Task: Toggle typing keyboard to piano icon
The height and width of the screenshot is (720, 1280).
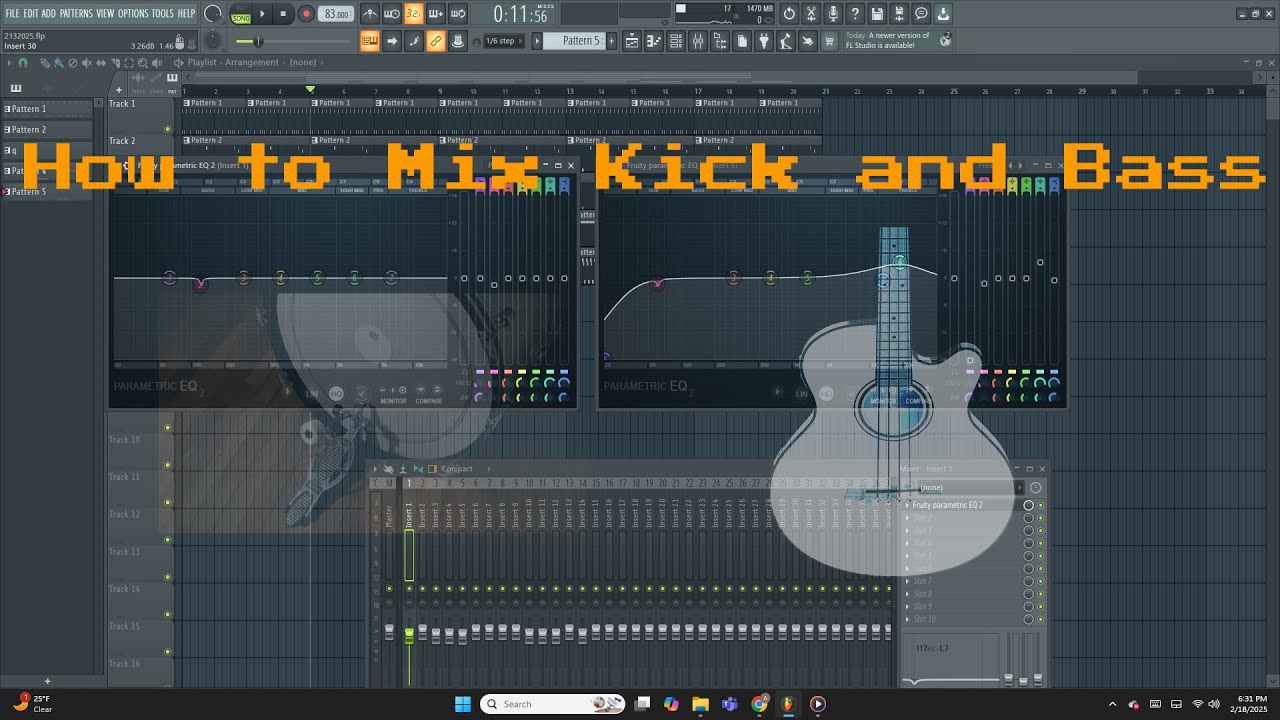Action: 370,41
